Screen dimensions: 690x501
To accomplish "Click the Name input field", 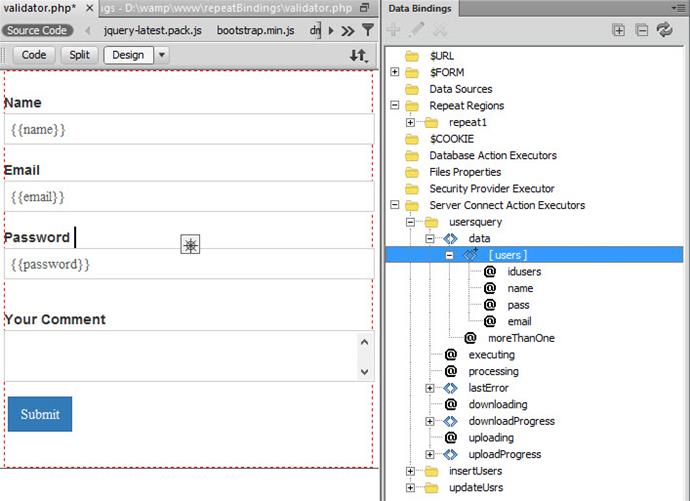I will tap(189, 129).
